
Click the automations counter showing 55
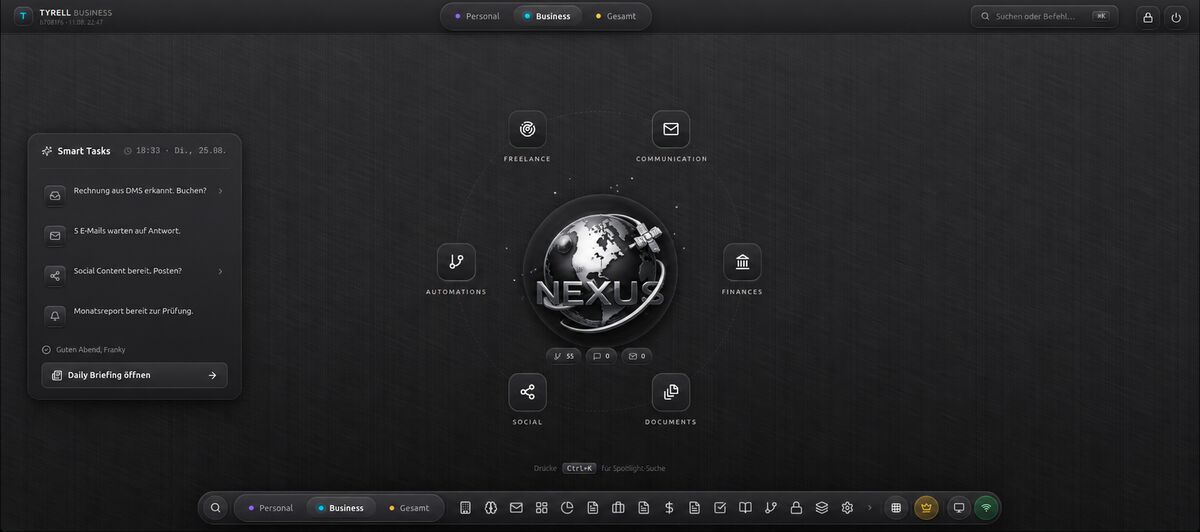click(x=564, y=356)
